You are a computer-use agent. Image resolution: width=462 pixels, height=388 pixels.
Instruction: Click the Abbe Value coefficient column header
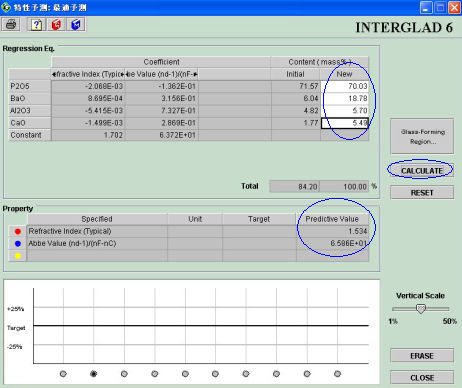pyautogui.click(x=162, y=74)
